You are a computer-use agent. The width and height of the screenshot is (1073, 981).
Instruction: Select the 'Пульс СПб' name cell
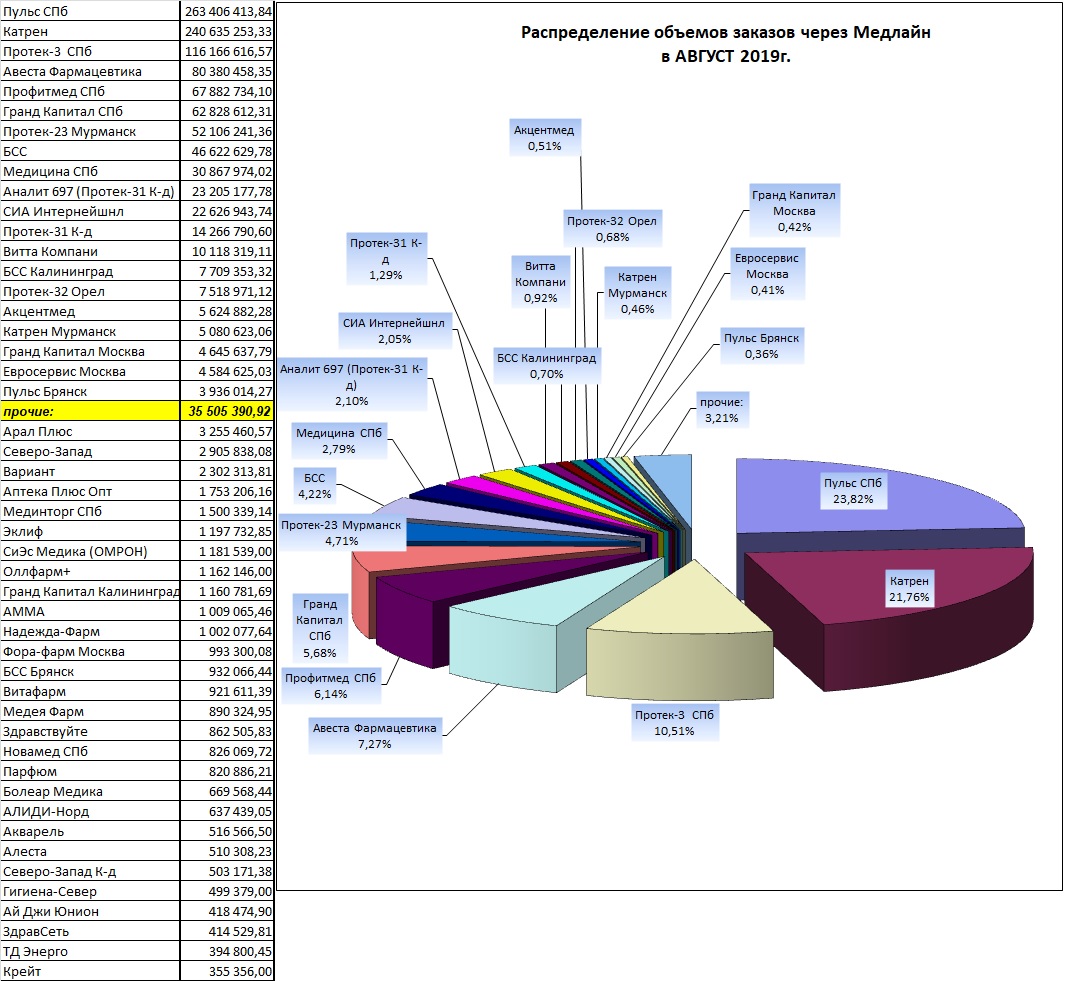pos(90,11)
